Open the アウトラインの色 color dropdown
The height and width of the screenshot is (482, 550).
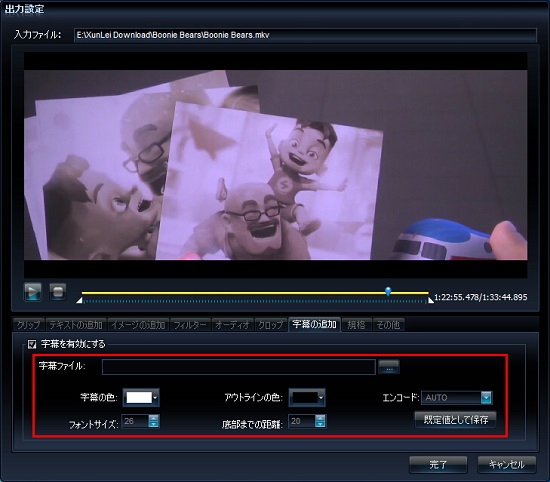307,398
